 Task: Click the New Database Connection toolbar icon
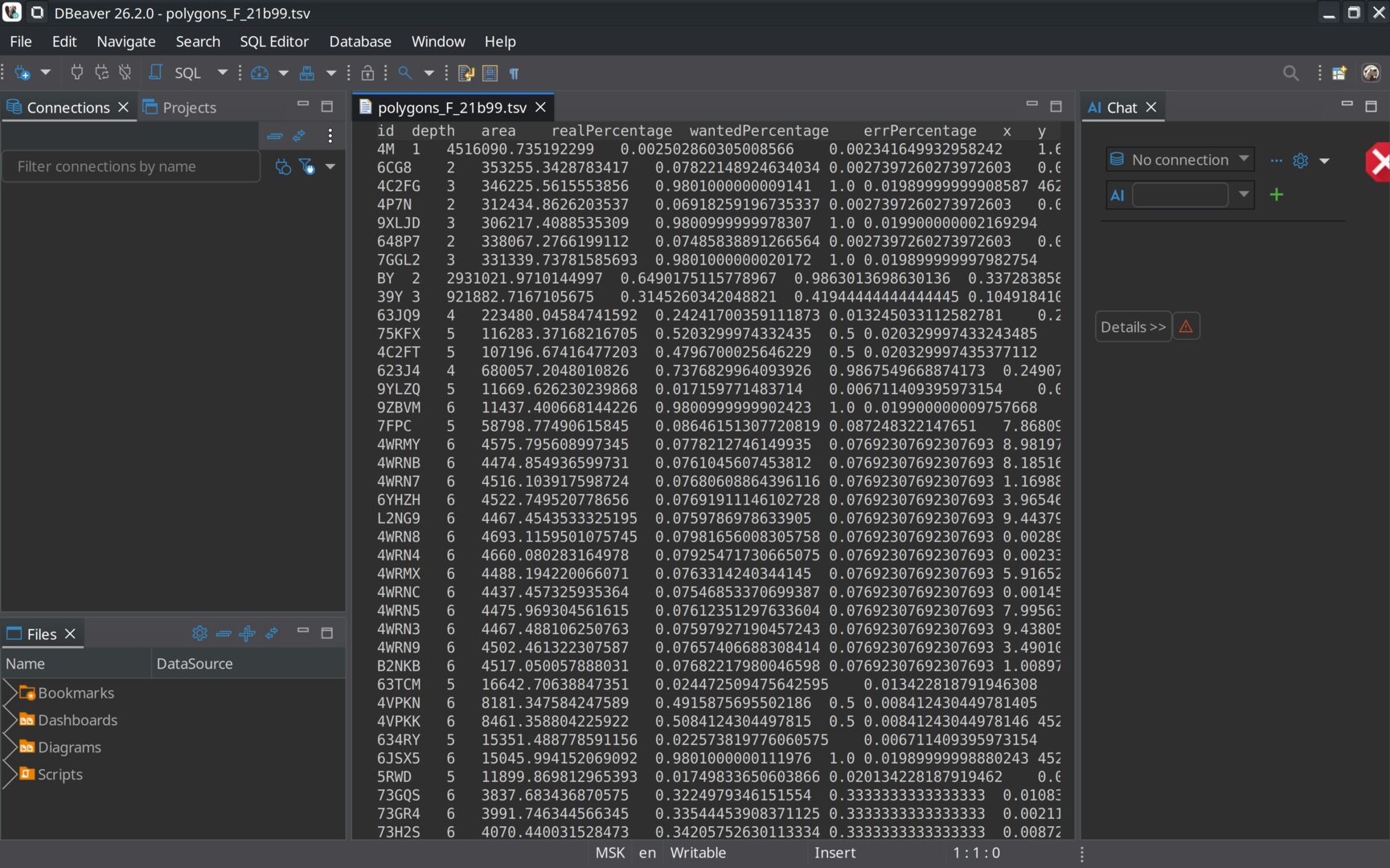23,73
